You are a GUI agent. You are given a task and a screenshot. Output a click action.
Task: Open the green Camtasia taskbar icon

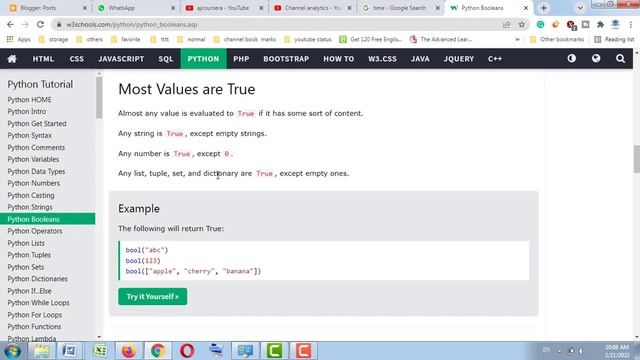coord(274,351)
